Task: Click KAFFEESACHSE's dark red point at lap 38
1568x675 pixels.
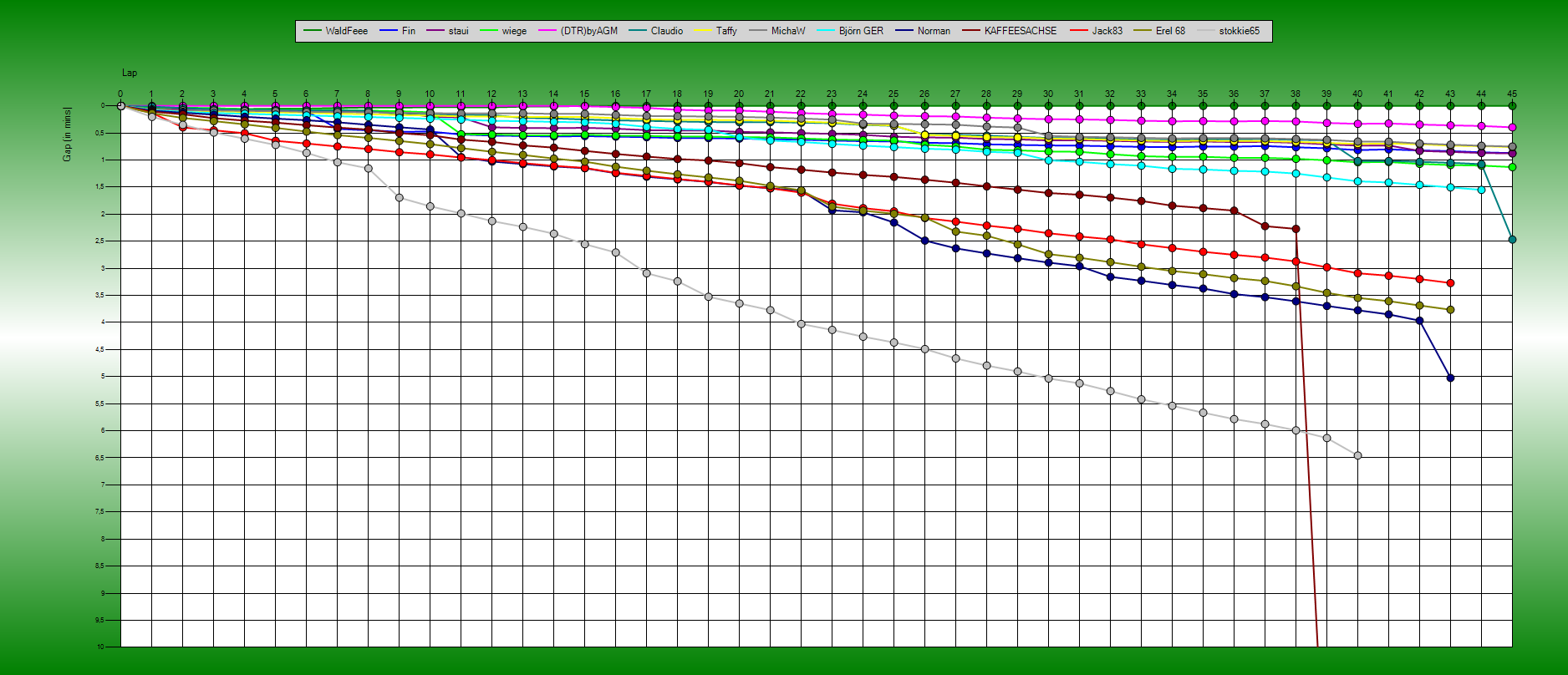Action: pos(1296,229)
